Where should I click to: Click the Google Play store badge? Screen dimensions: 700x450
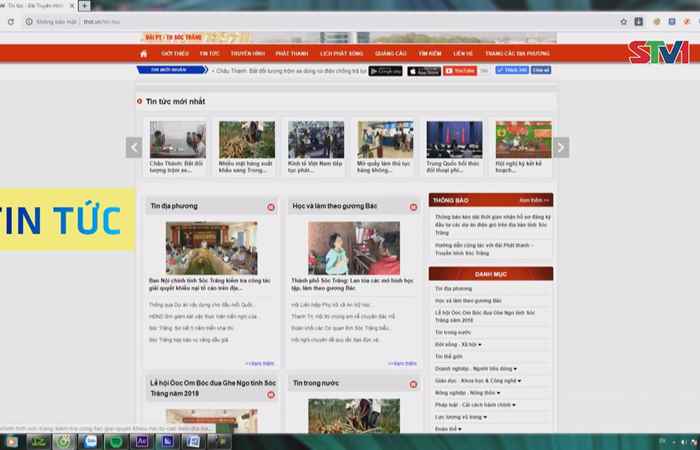click(x=385, y=71)
